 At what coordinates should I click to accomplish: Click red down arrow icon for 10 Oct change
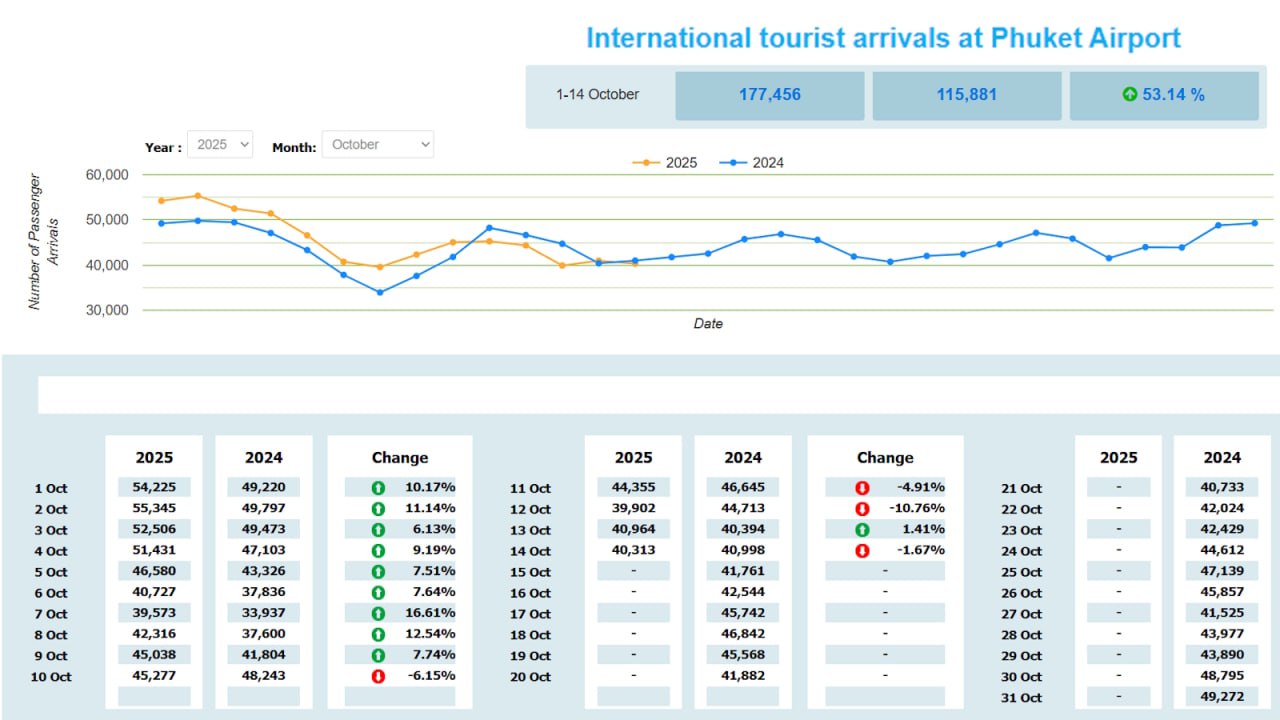(378, 676)
